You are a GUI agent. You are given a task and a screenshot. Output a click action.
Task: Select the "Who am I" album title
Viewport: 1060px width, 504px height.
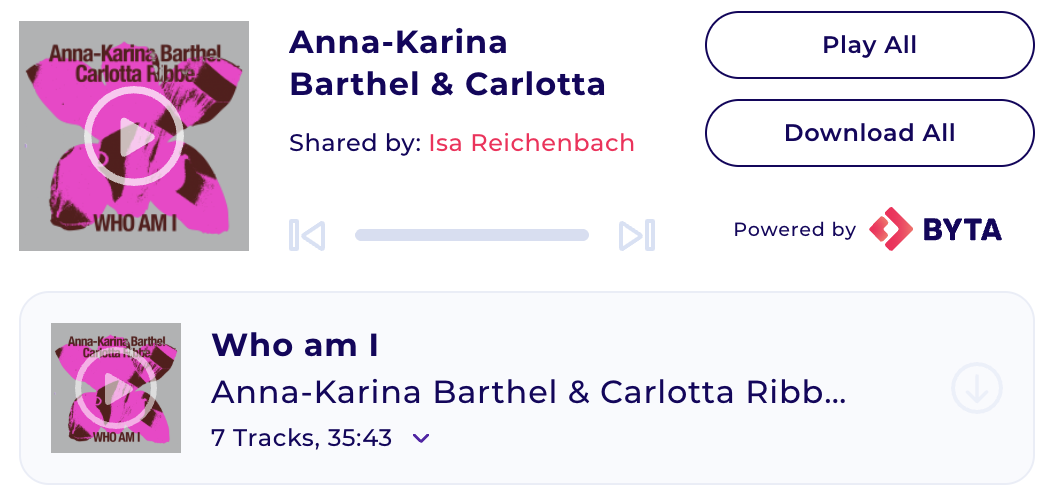[295, 345]
